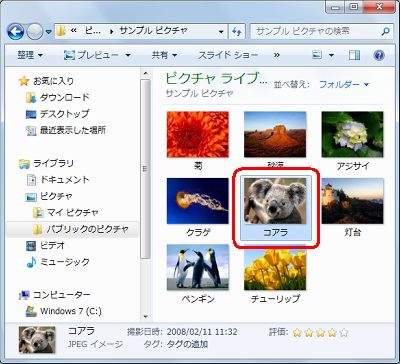Screen dimensions: 400x364
Task: Click the koala preview in details pane
Action: tap(37, 340)
